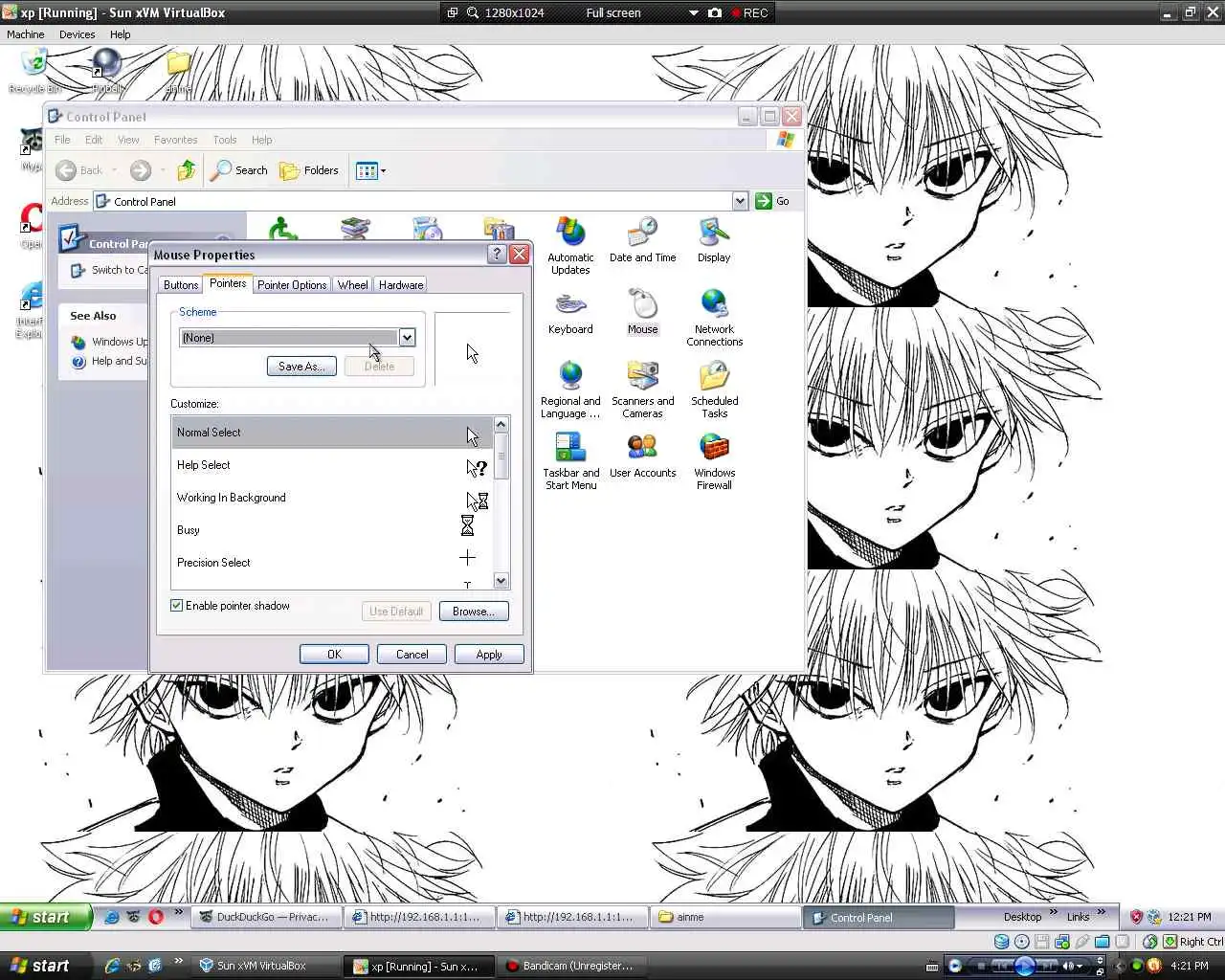The height and width of the screenshot is (980, 1225).
Task: Open the Date and Time icon
Action: [642, 240]
